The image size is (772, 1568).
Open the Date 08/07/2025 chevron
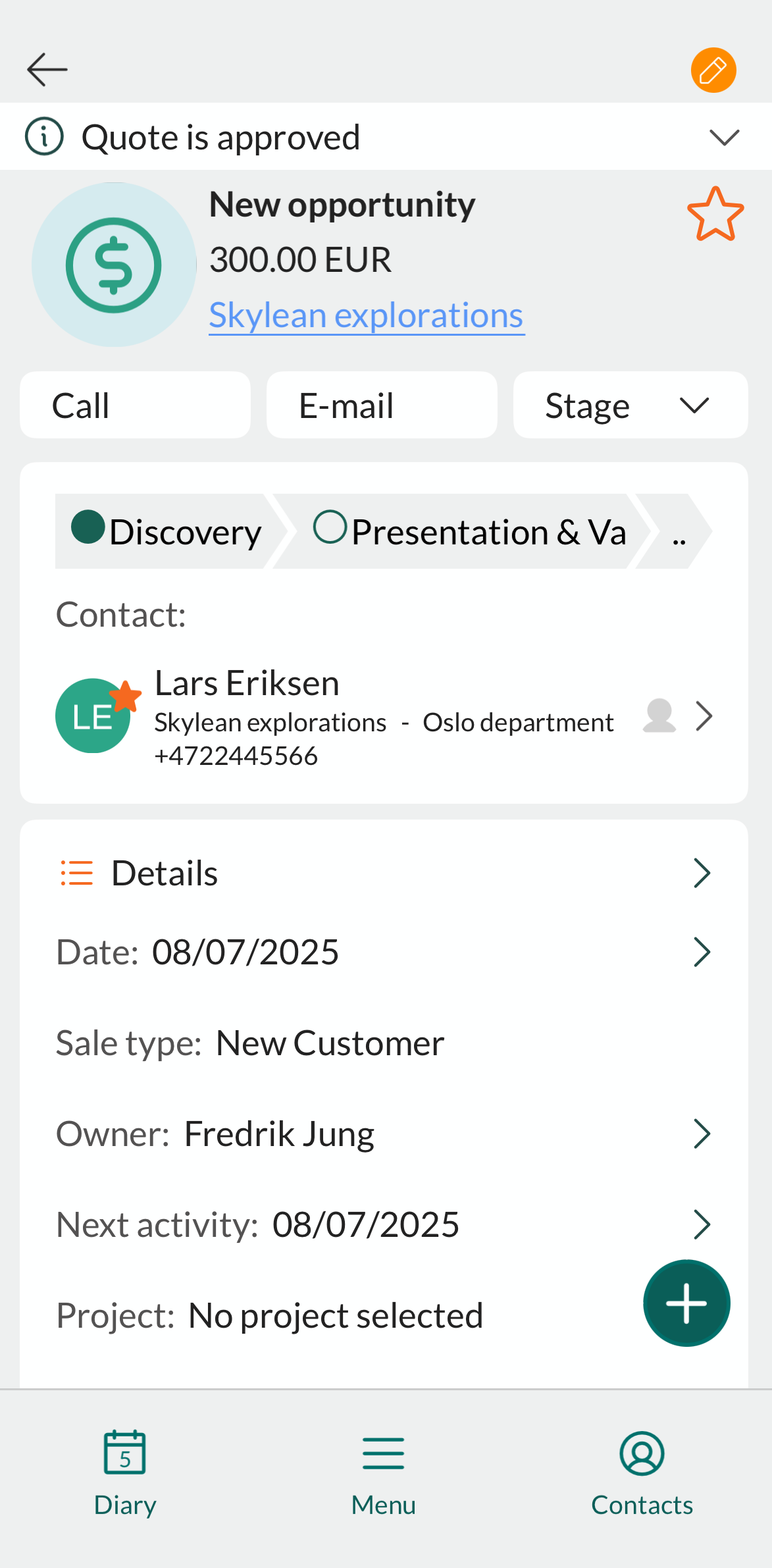tap(702, 953)
